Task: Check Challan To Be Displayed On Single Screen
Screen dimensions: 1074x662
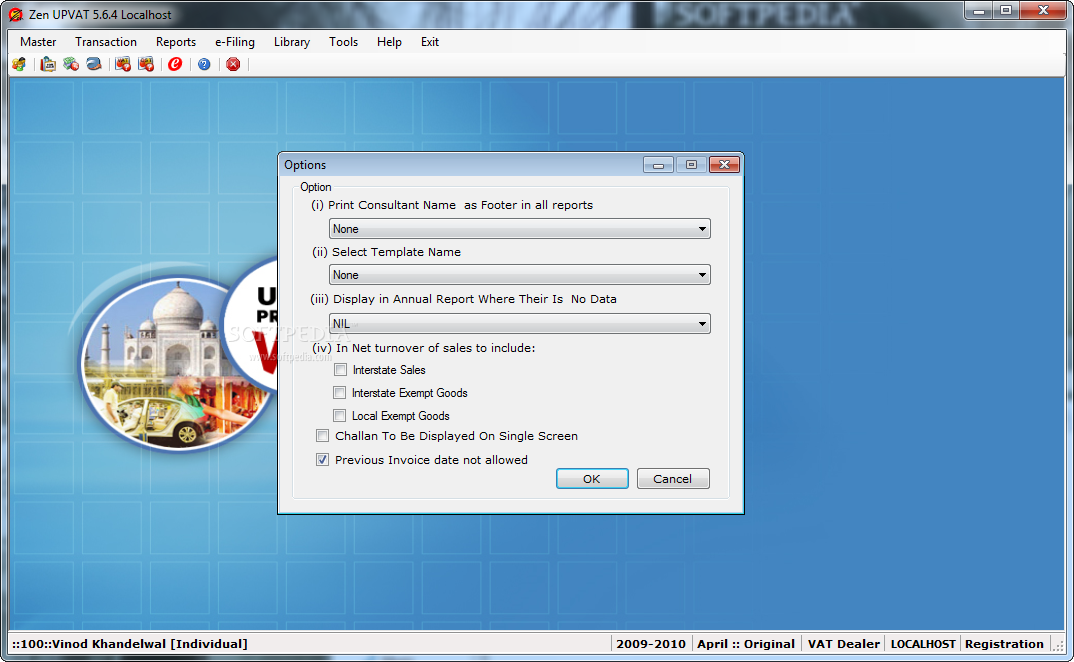Action: (323, 436)
